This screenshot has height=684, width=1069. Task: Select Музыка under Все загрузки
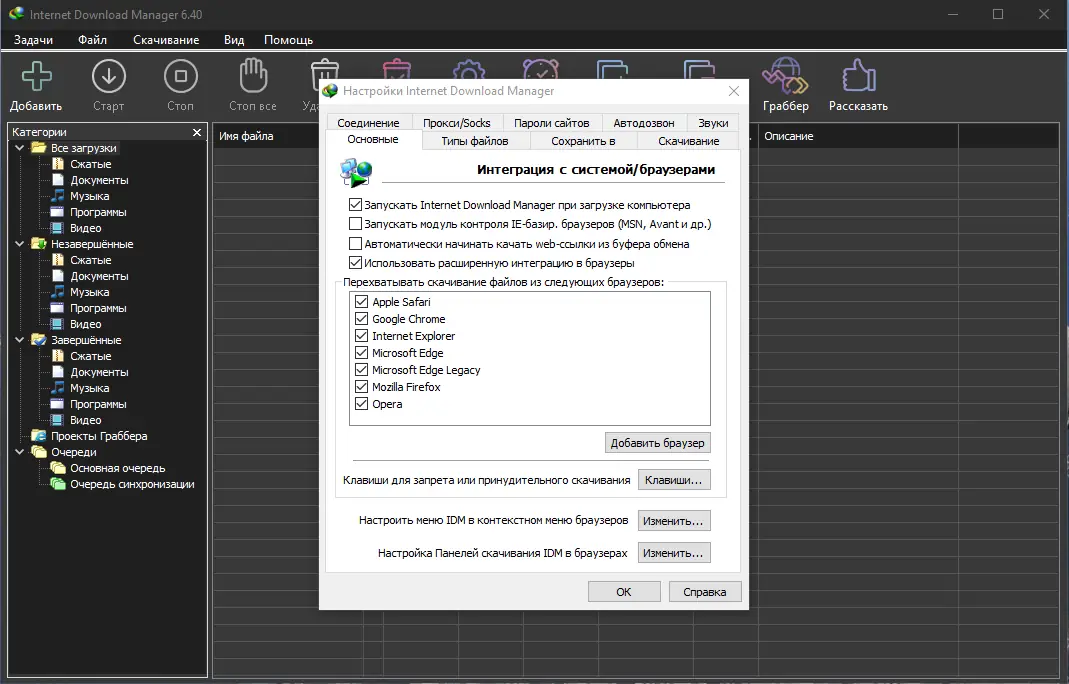90,196
